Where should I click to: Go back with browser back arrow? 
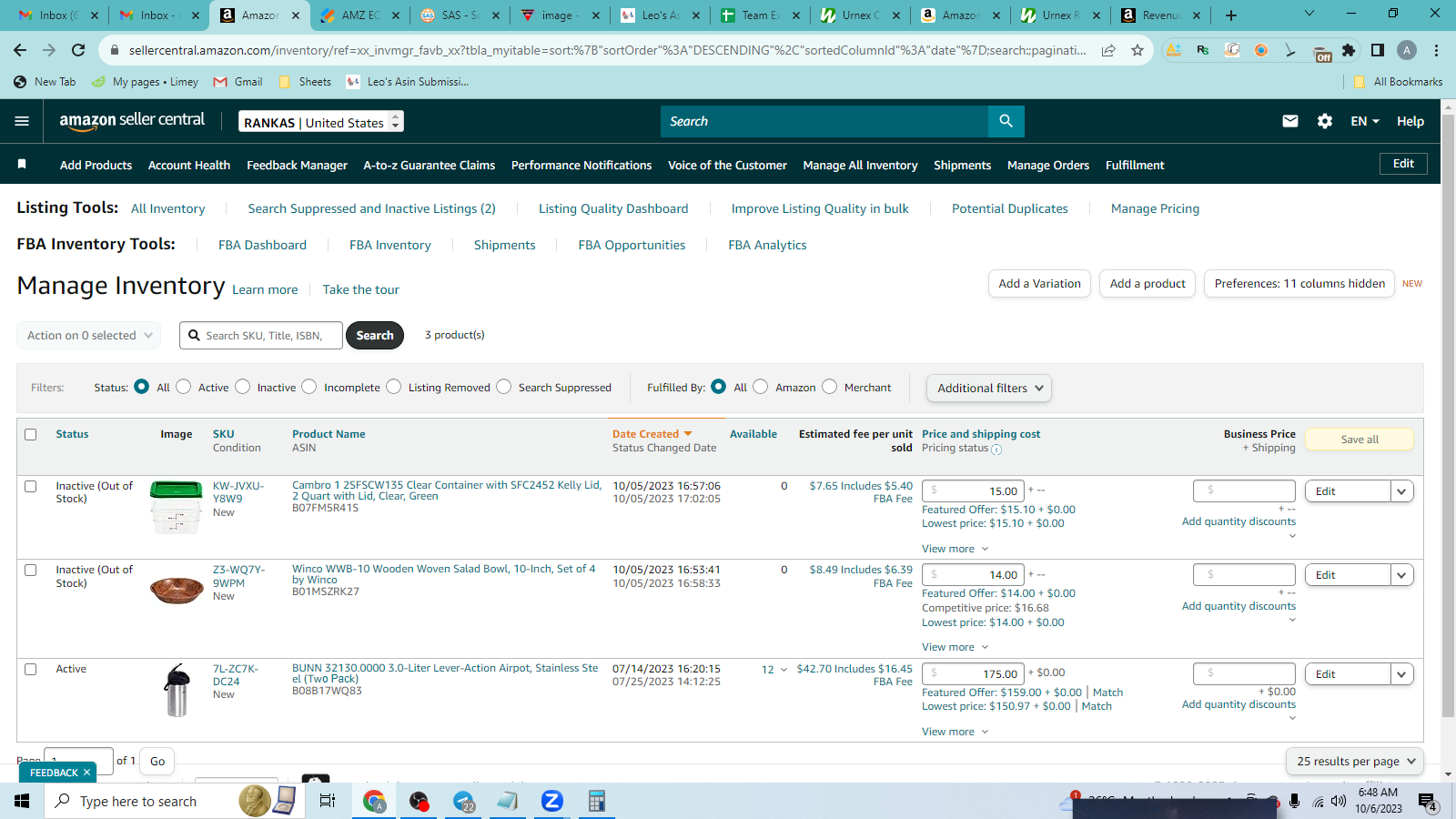click(x=20, y=50)
